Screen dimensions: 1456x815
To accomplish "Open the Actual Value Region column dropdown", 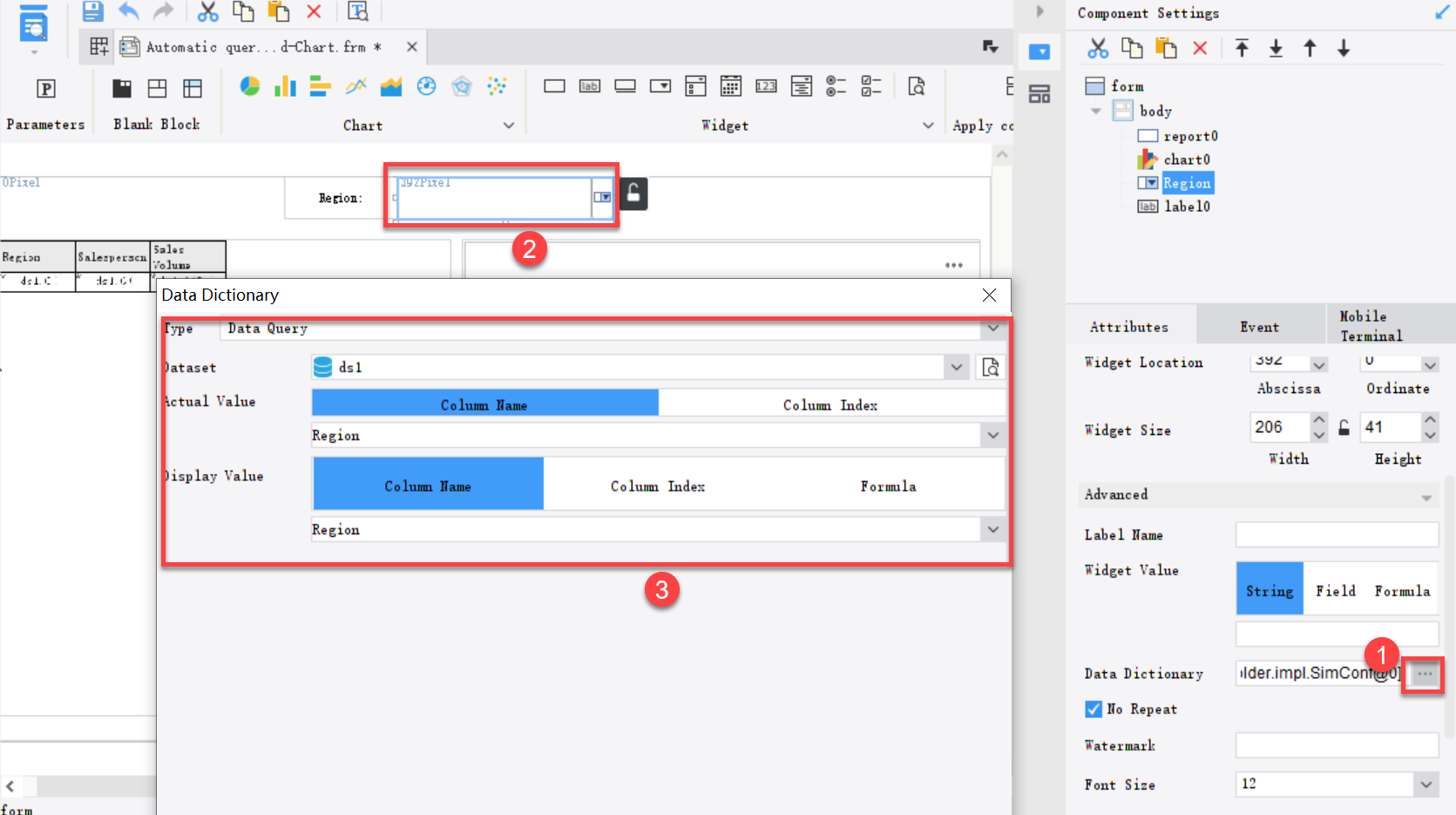I will [x=993, y=435].
